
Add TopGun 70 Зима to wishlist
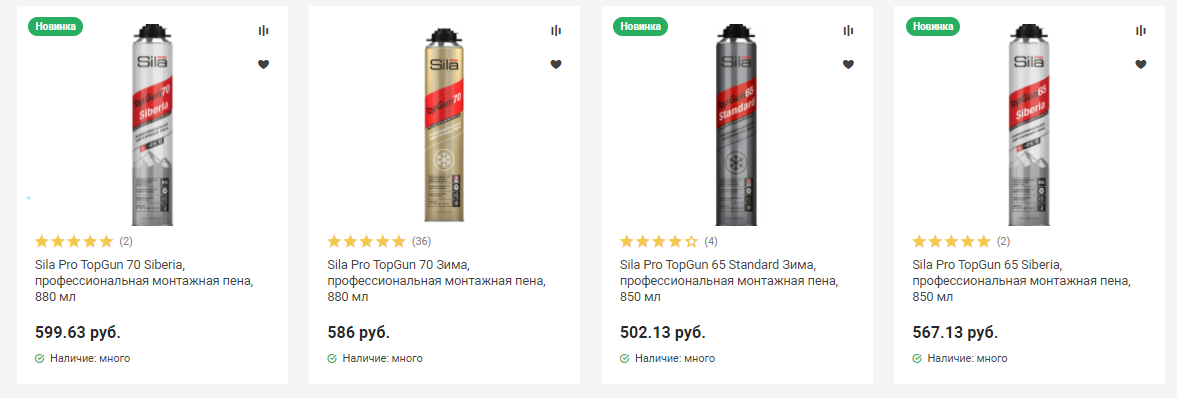click(x=555, y=65)
